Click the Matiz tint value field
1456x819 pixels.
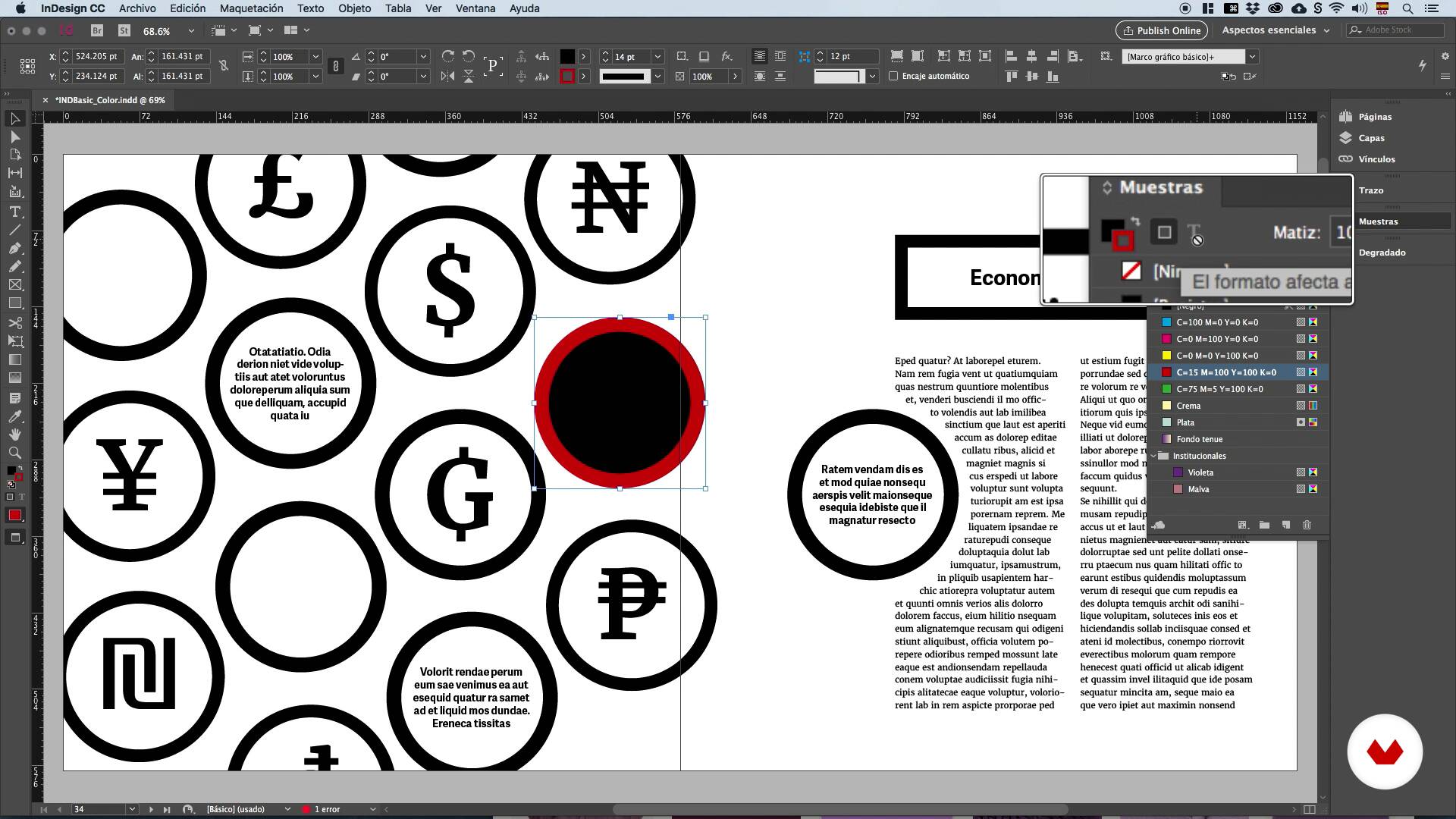point(1341,232)
